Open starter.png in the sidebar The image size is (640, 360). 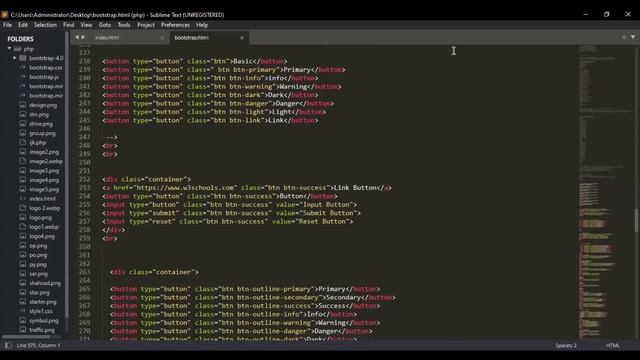tap(43, 302)
